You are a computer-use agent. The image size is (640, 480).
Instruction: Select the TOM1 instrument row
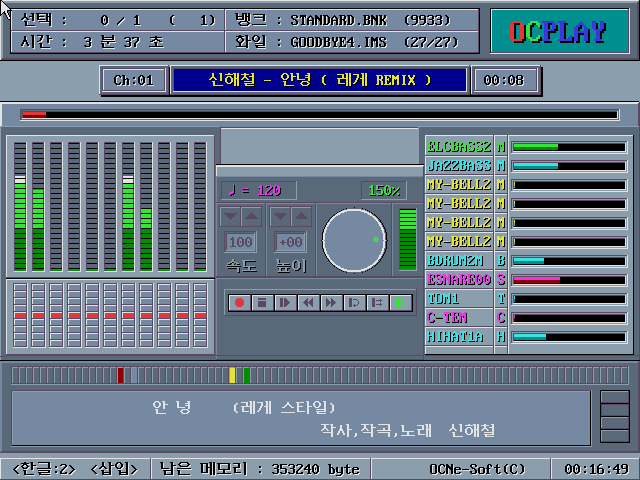click(x=459, y=299)
